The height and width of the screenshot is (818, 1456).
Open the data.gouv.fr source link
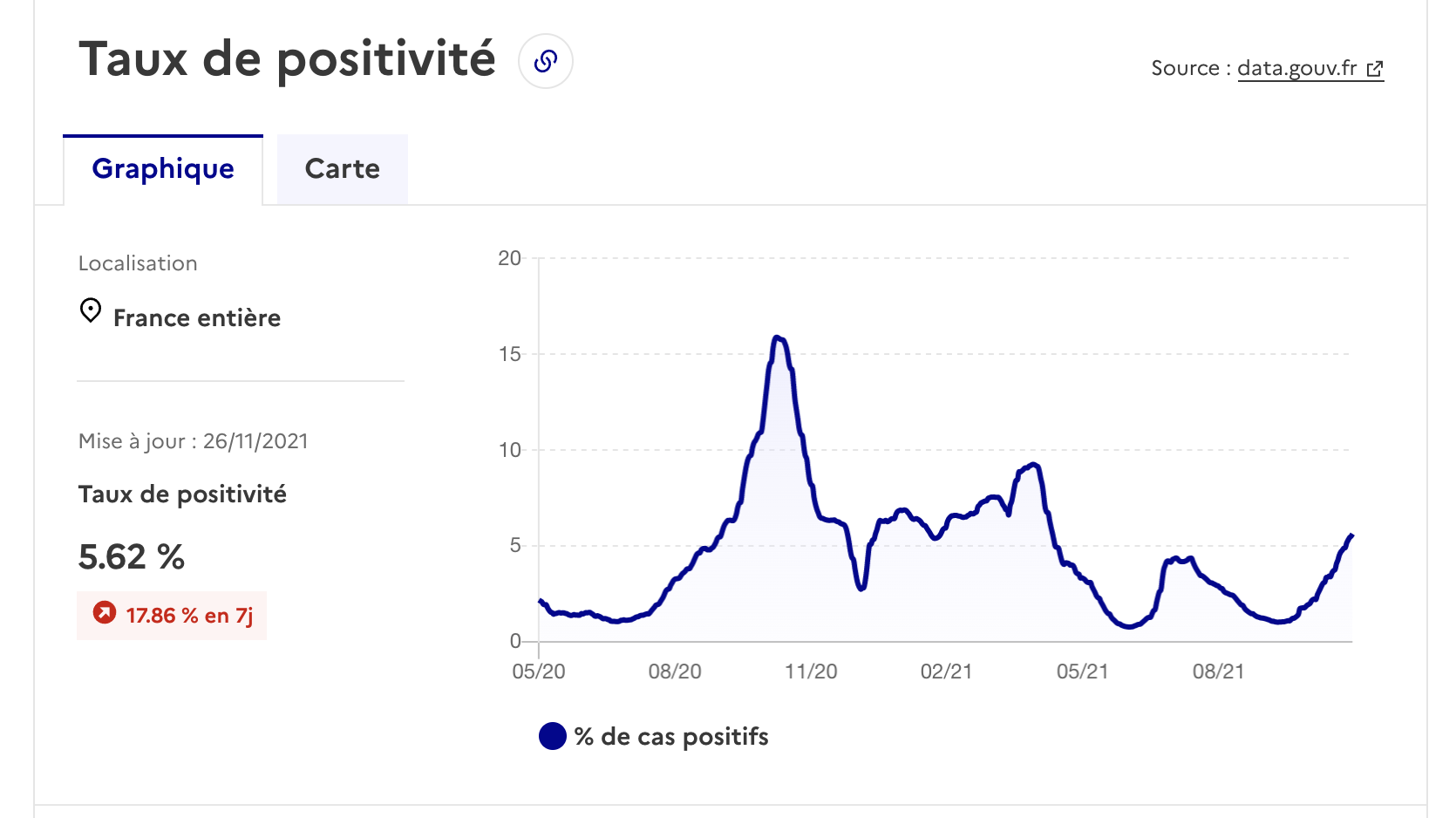pyautogui.click(x=1297, y=68)
